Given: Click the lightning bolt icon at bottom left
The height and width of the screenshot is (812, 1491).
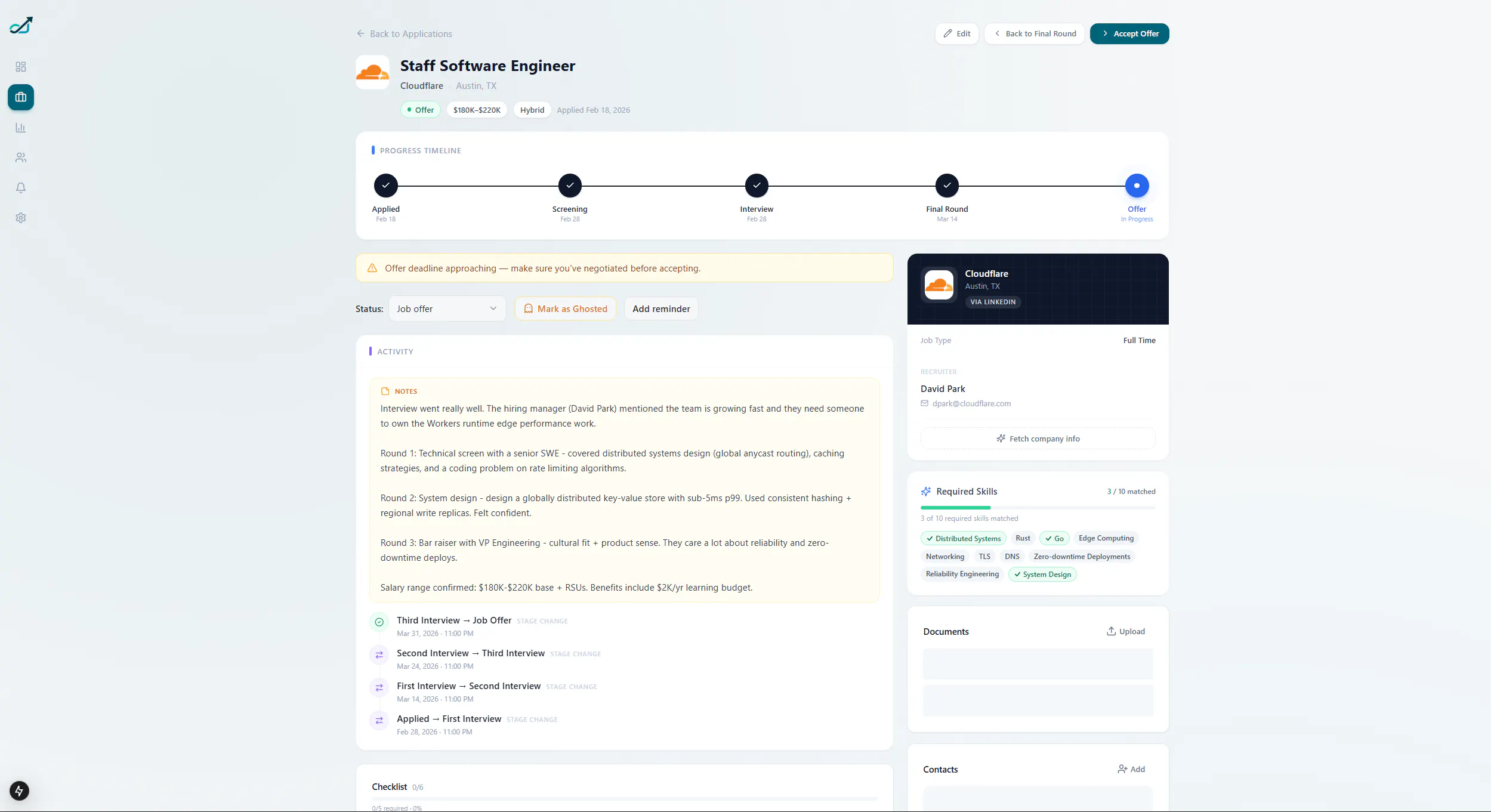Looking at the screenshot, I should (19, 791).
